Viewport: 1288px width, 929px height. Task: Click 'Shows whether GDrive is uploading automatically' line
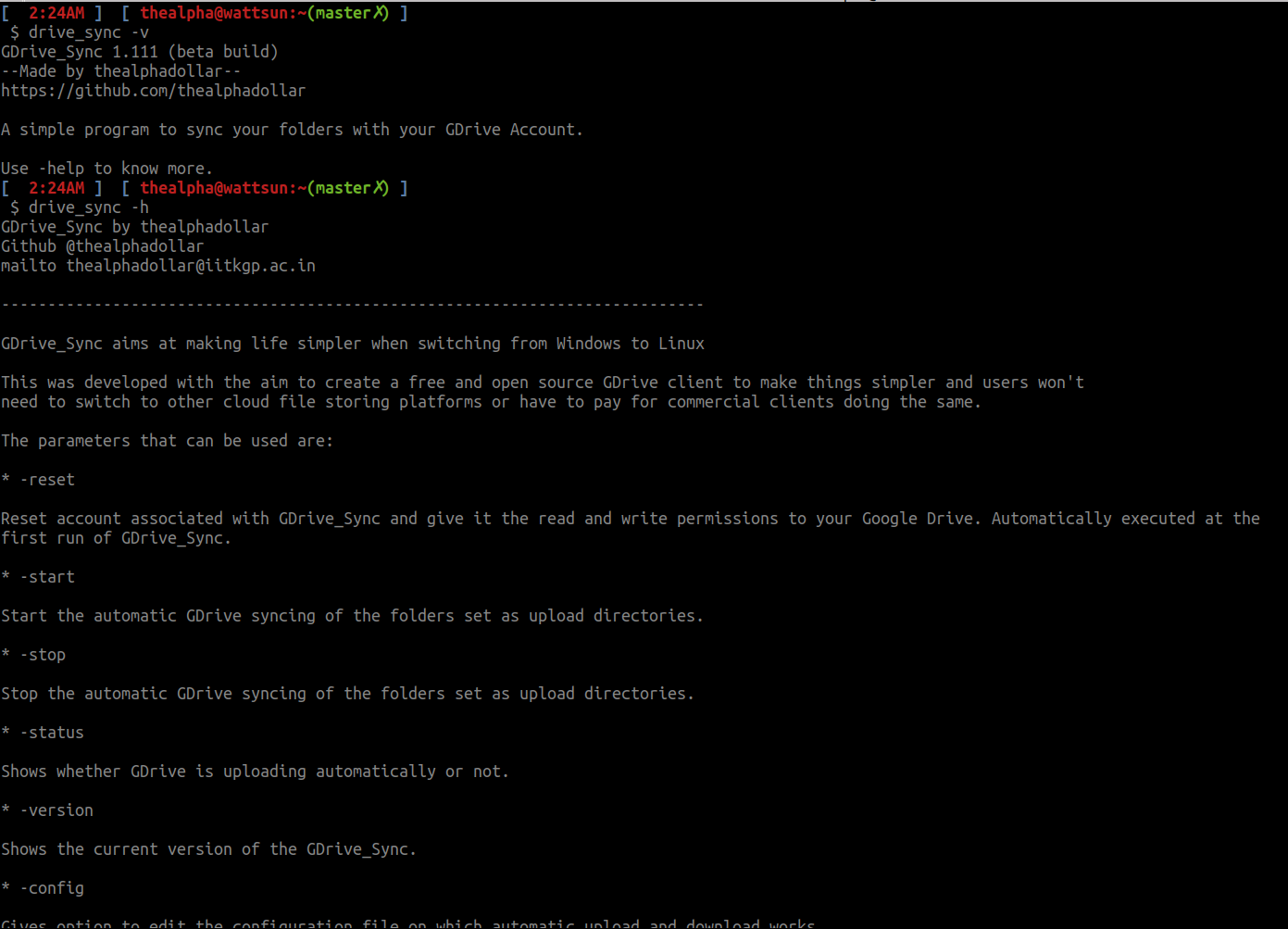point(255,772)
